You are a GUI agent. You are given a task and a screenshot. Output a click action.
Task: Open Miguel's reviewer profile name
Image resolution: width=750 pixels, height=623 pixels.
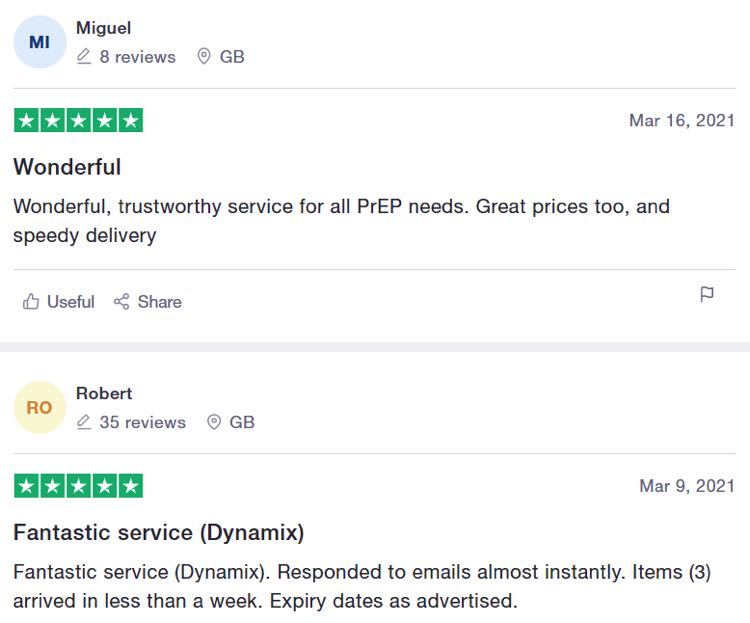[x=103, y=28]
